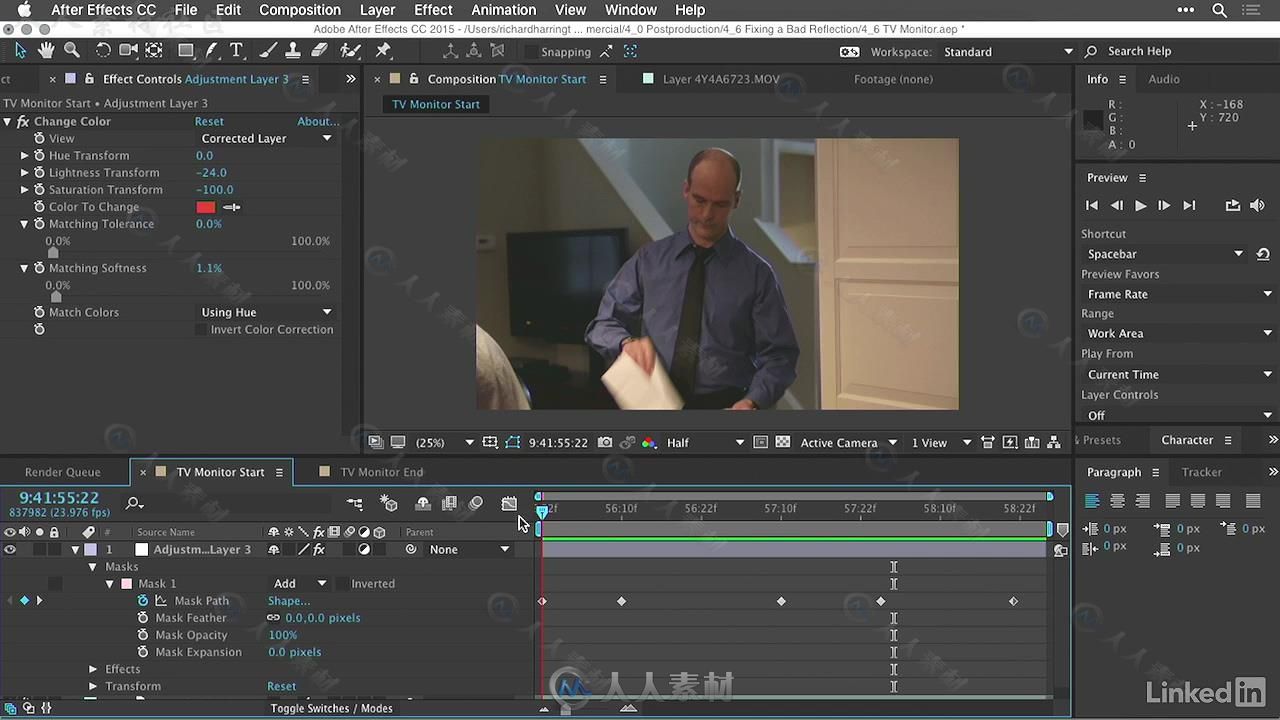The height and width of the screenshot is (720, 1280).
Task: Open timeline layer search field
Action: click(x=135, y=503)
